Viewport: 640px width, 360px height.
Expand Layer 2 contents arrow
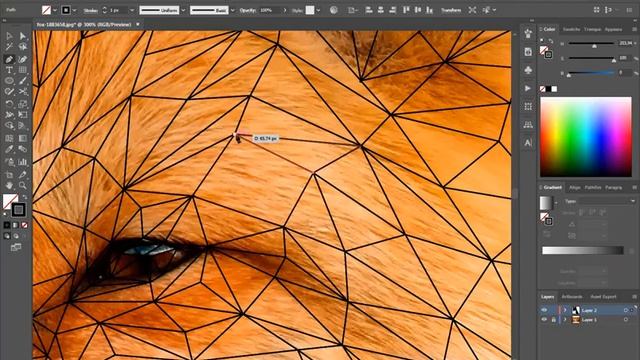[x=565, y=310]
